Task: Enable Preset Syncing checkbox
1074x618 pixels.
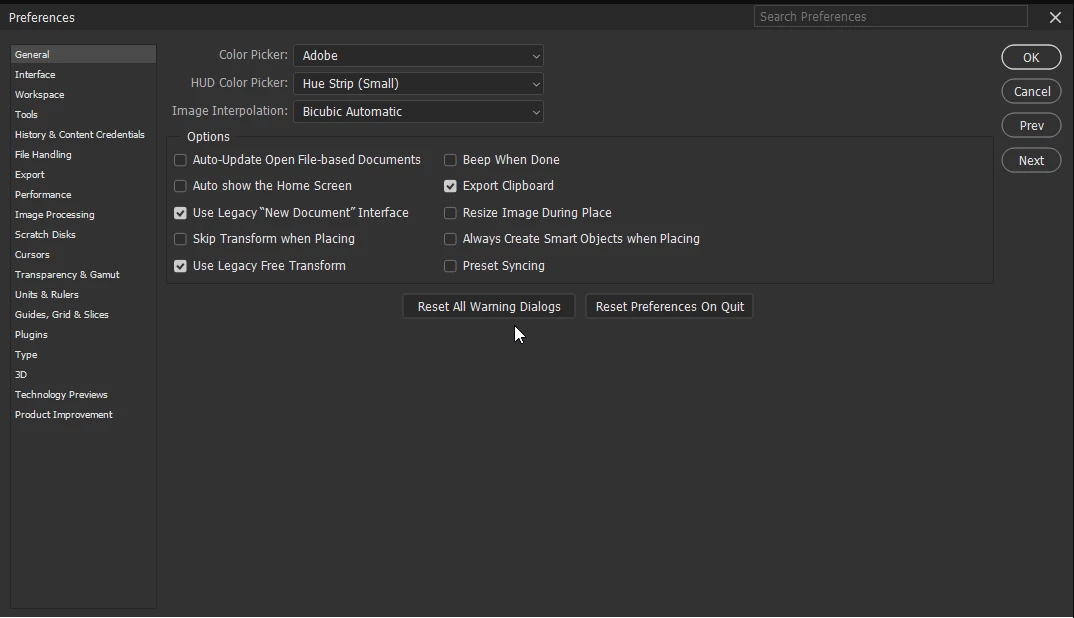Action: (x=450, y=266)
